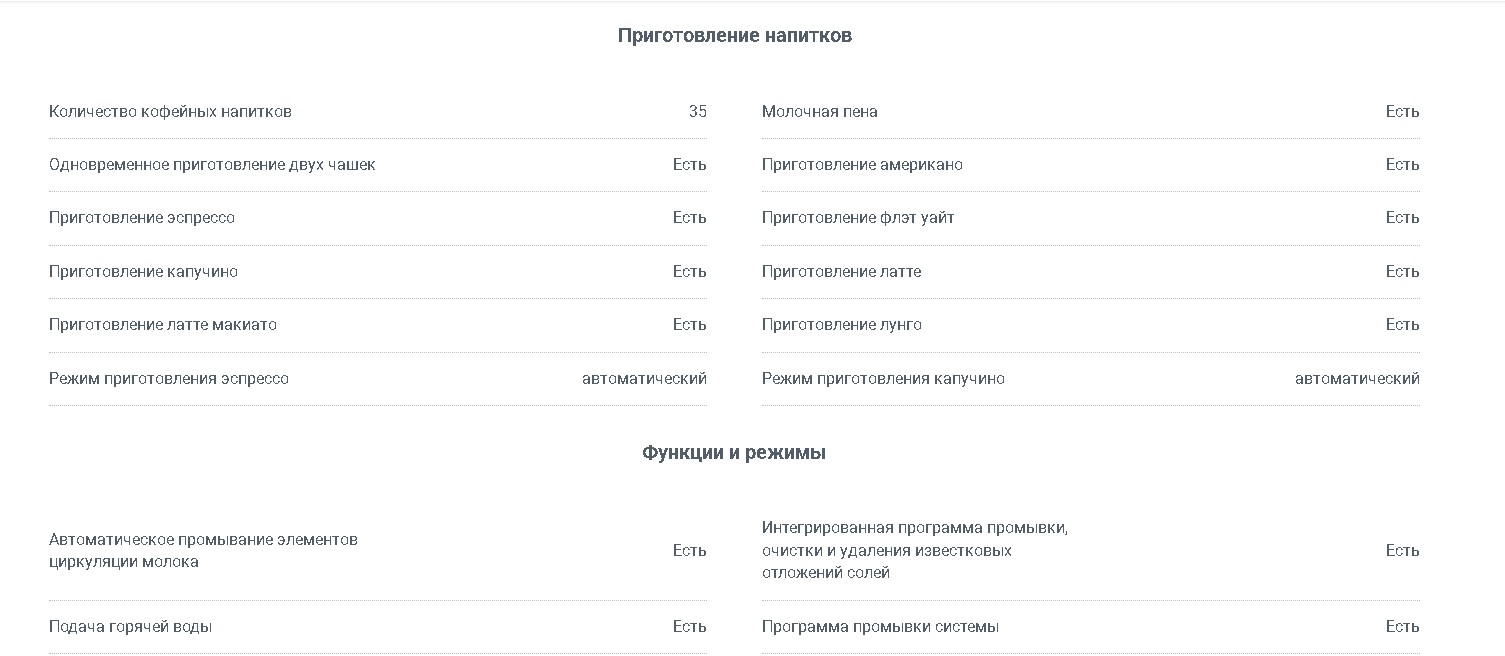Select the 'Молочная пена' label
Image resolution: width=1505 pixels, height=656 pixels.
pyautogui.click(x=820, y=112)
